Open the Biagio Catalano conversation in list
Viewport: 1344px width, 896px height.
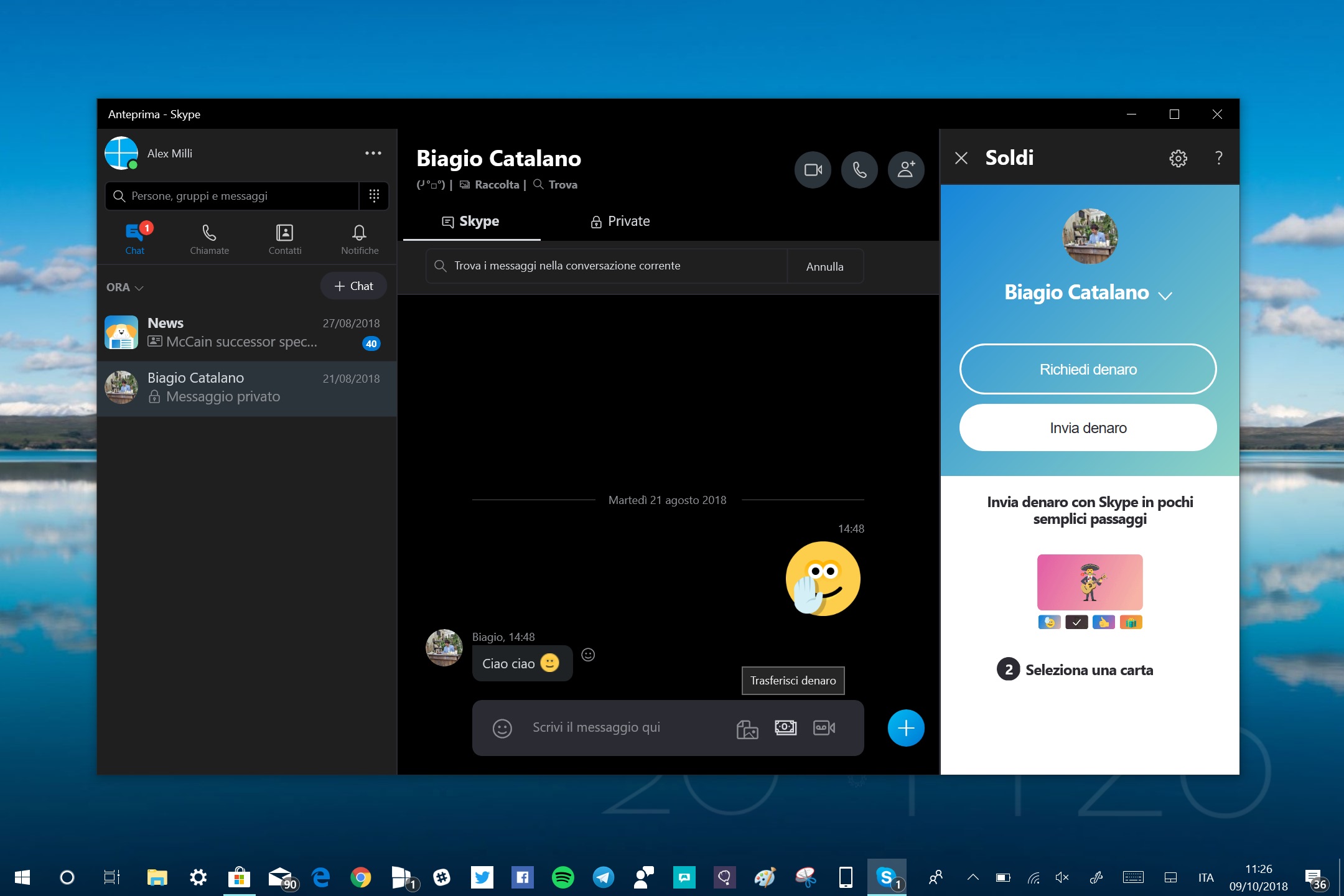tap(247, 388)
